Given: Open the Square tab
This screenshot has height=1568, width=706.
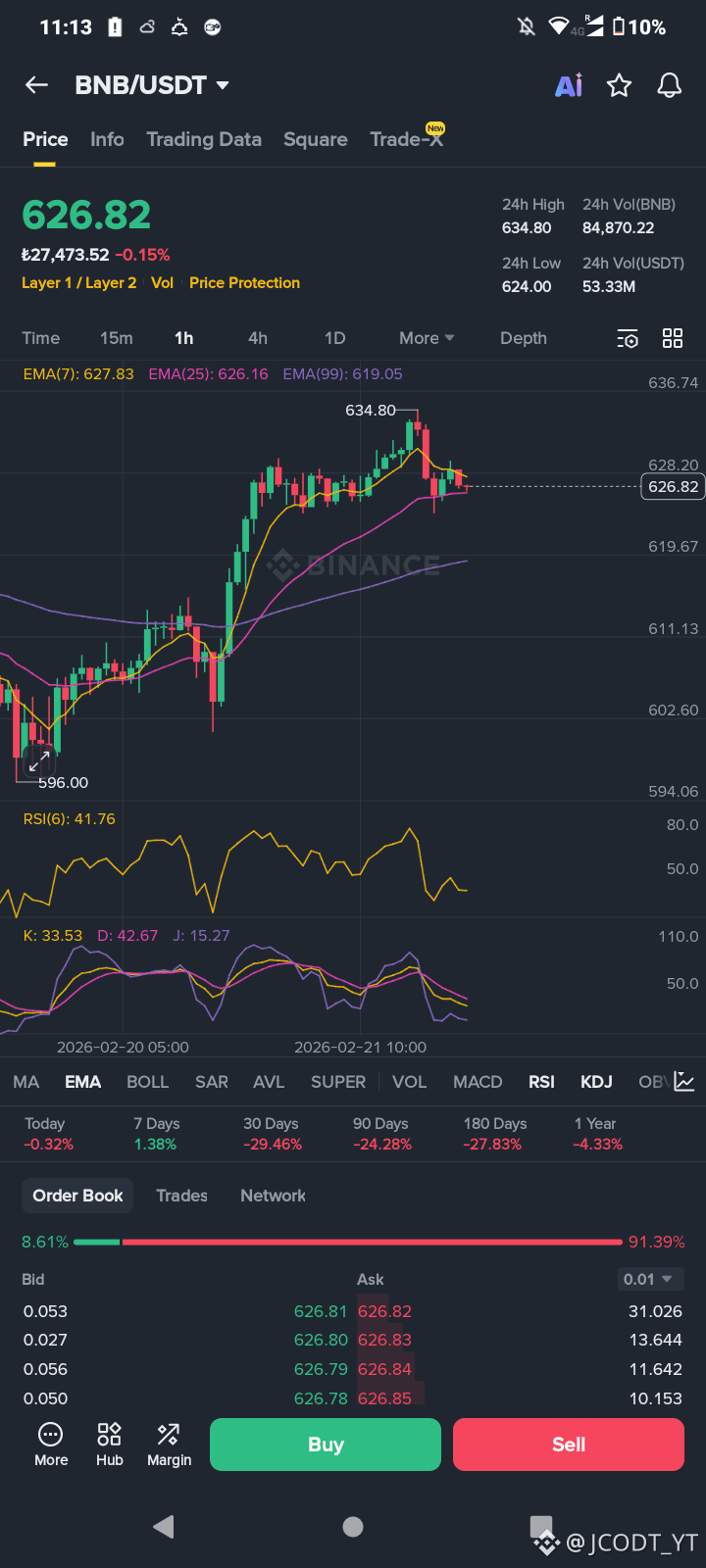Looking at the screenshot, I should point(316,139).
